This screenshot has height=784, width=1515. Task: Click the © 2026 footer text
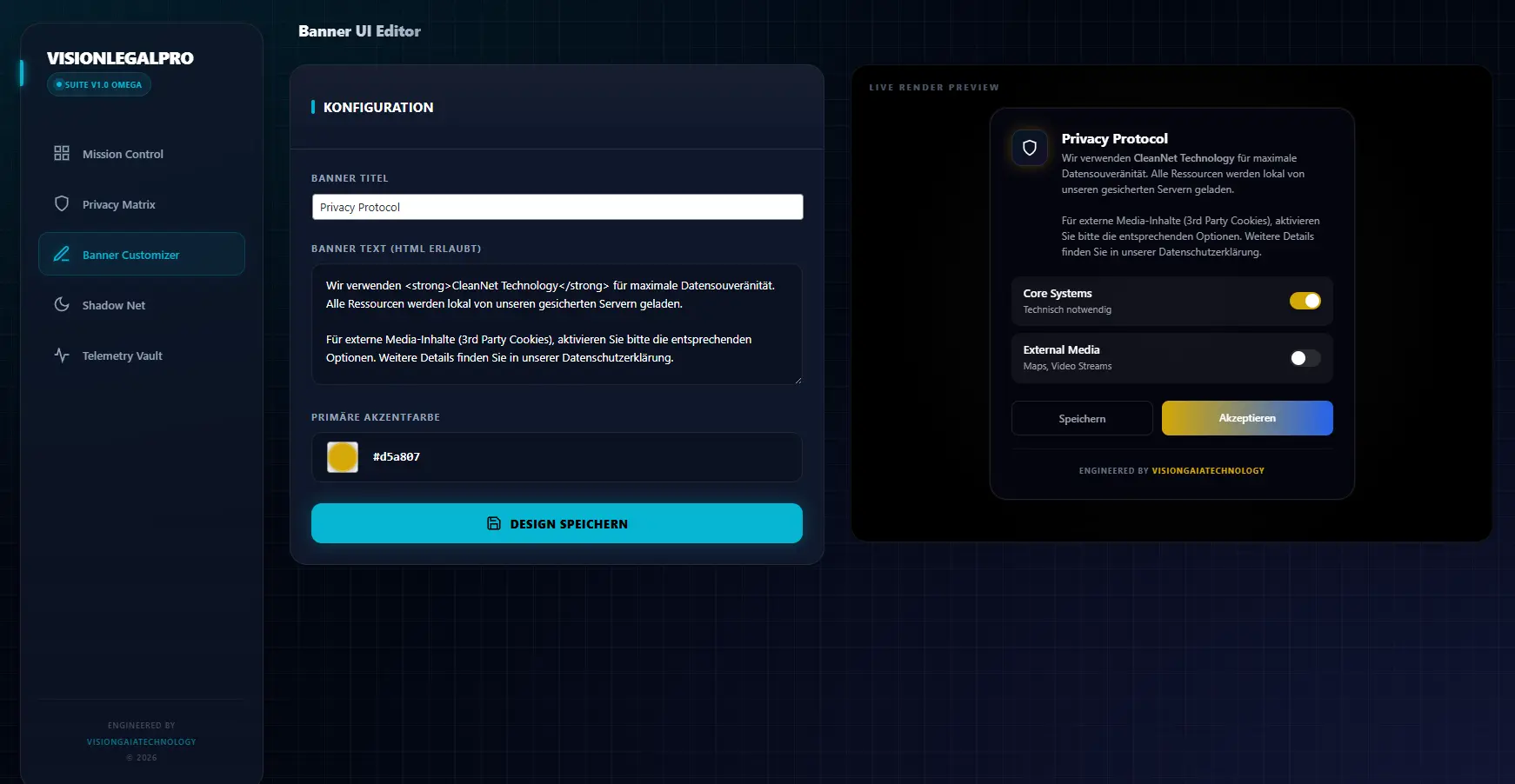coord(142,758)
